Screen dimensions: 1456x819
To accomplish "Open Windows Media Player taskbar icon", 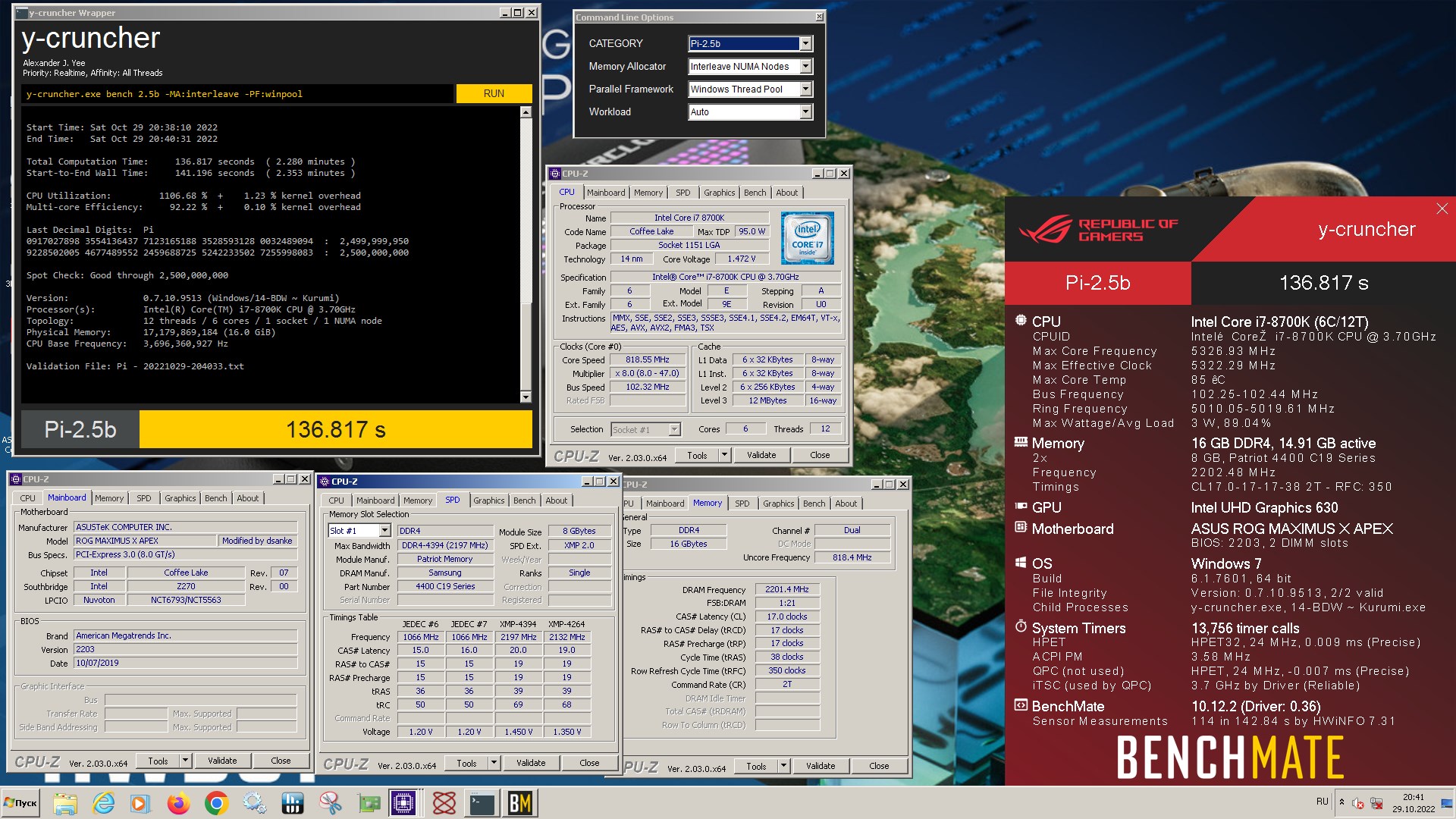I will (140, 803).
